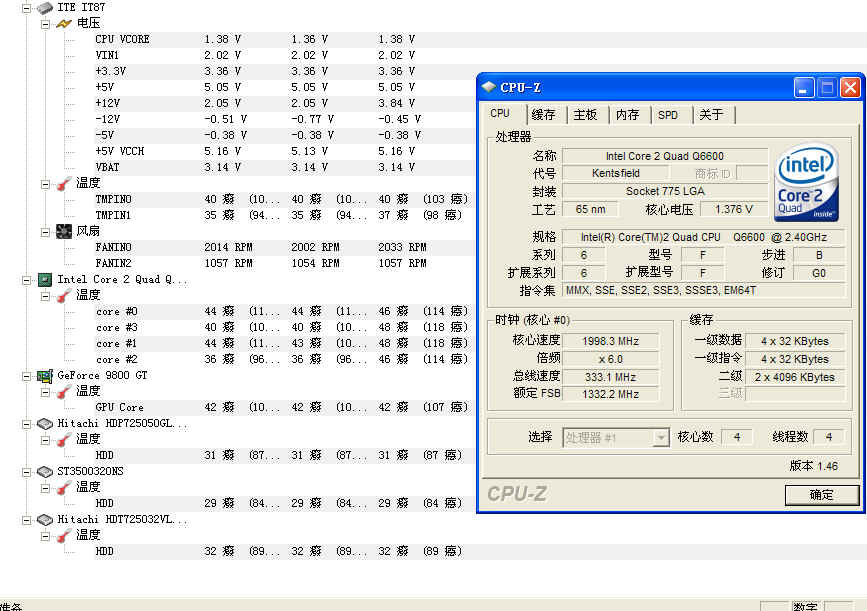Click the fan icon beside 风扇

pos(64,232)
